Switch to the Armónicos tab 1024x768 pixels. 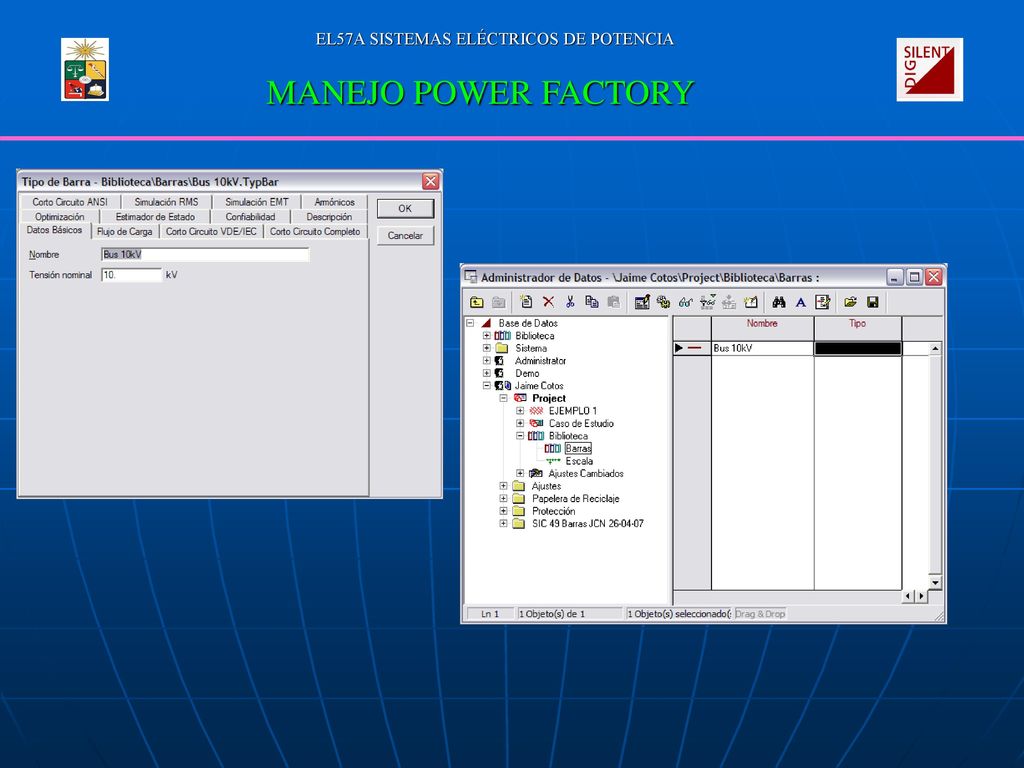tap(334, 202)
